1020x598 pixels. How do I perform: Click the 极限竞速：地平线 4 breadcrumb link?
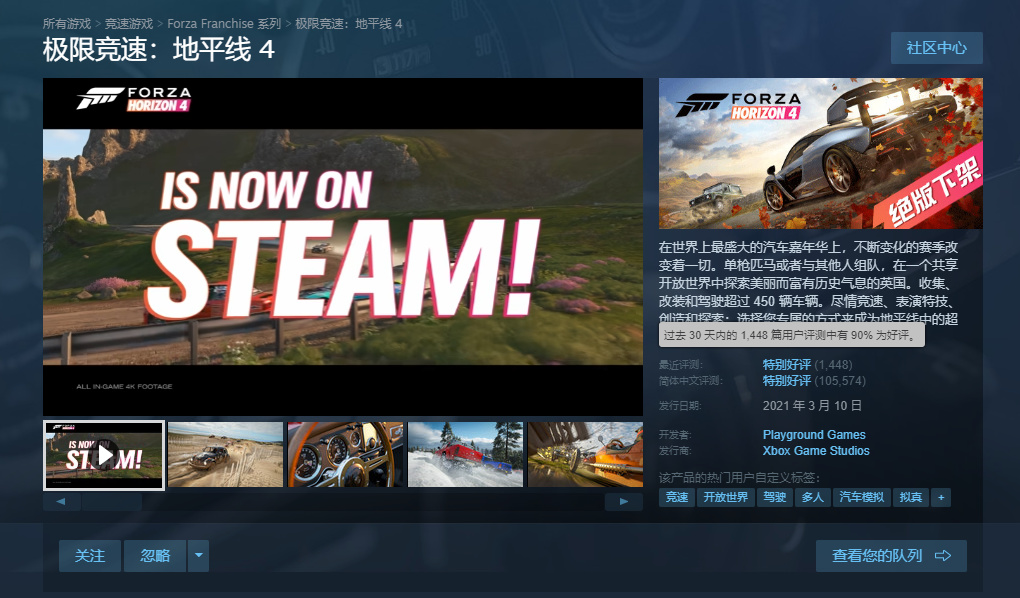pyautogui.click(x=349, y=24)
